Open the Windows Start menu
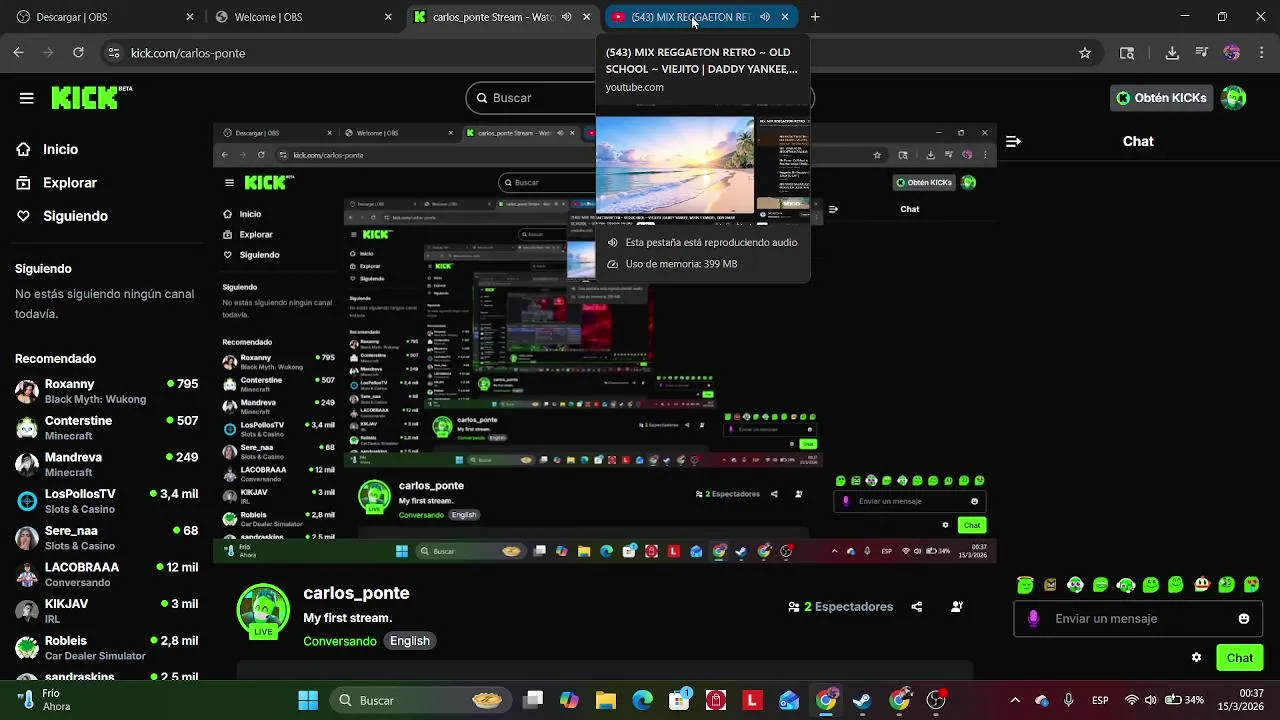Image resolution: width=1280 pixels, height=720 pixels. pyautogui.click(x=308, y=700)
